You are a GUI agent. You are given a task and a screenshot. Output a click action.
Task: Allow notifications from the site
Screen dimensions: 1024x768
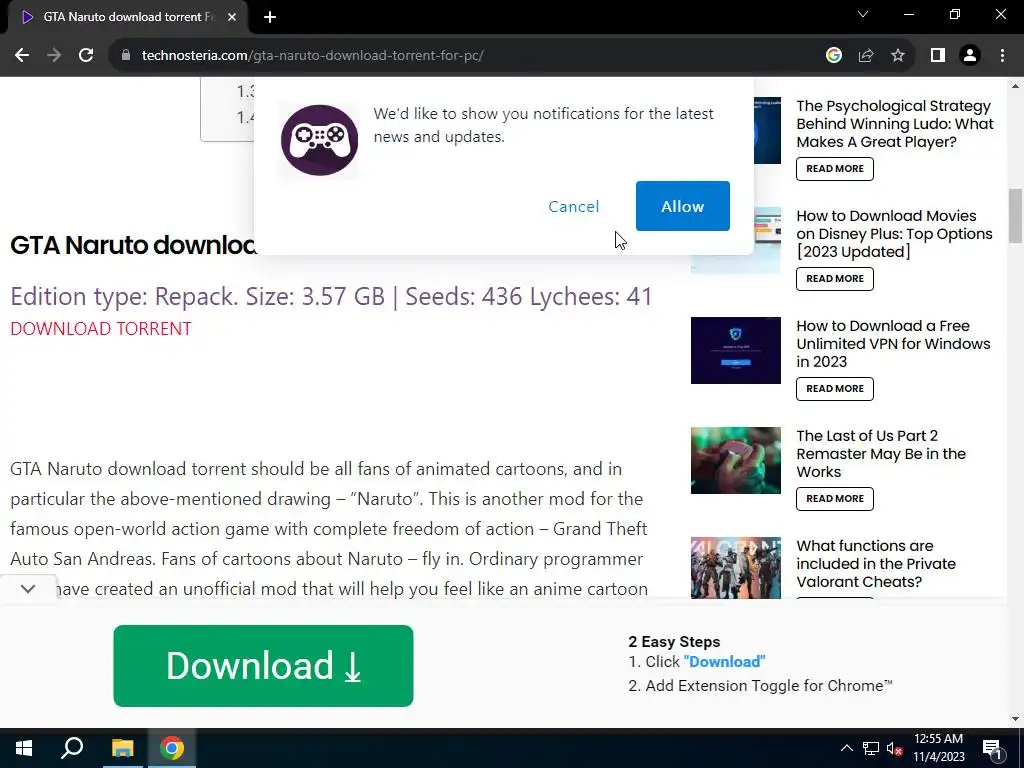(682, 206)
